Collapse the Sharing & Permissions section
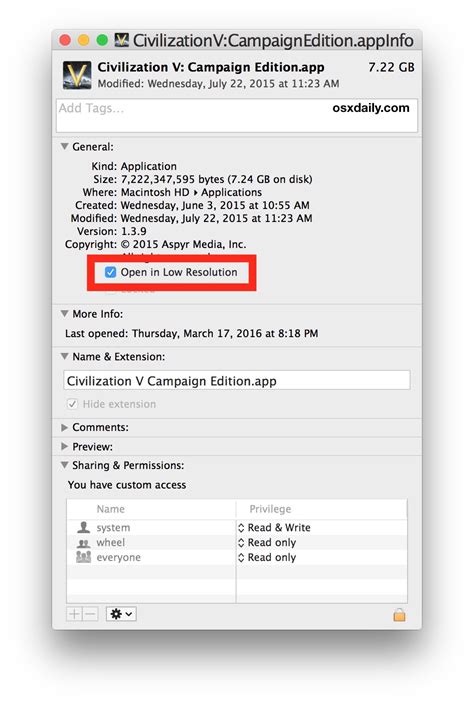 click(x=65, y=465)
